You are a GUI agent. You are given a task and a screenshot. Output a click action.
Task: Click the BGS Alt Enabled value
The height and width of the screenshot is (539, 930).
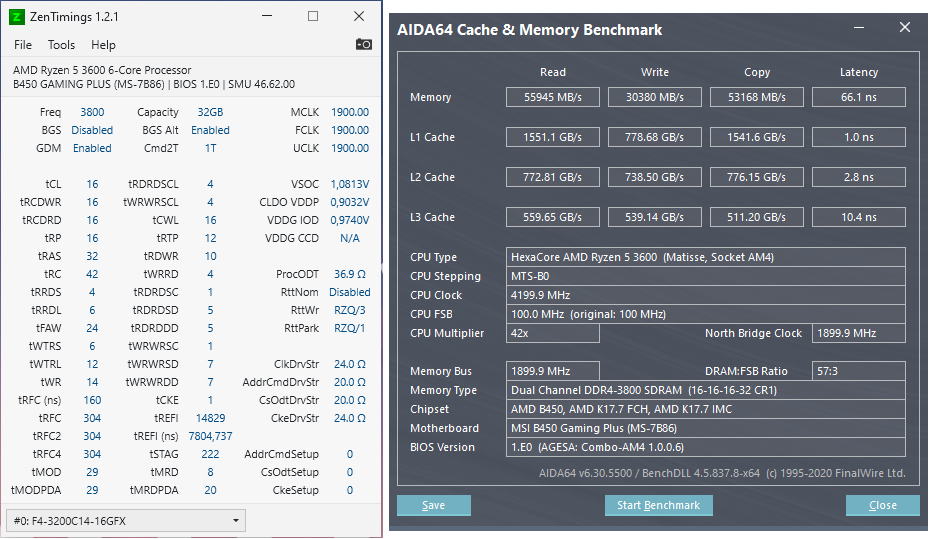point(210,130)
